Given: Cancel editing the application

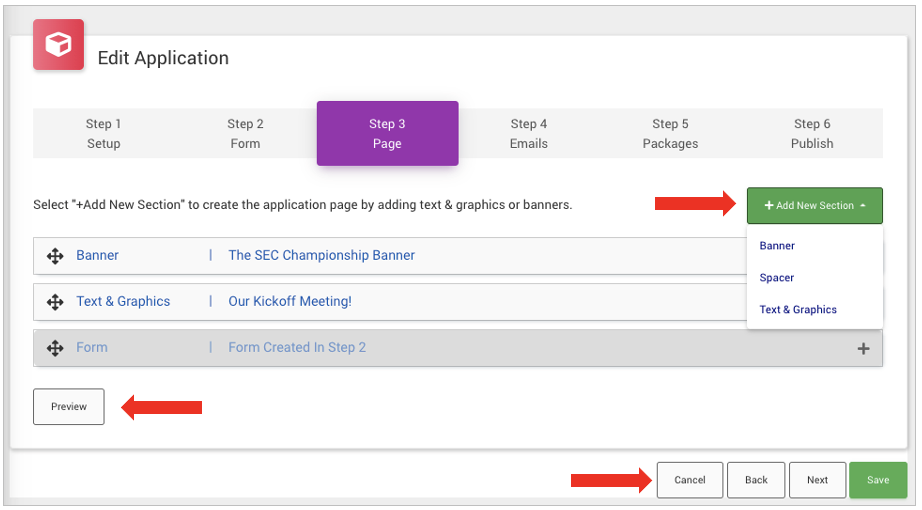Looking at the screenshot, I should 689,480.
